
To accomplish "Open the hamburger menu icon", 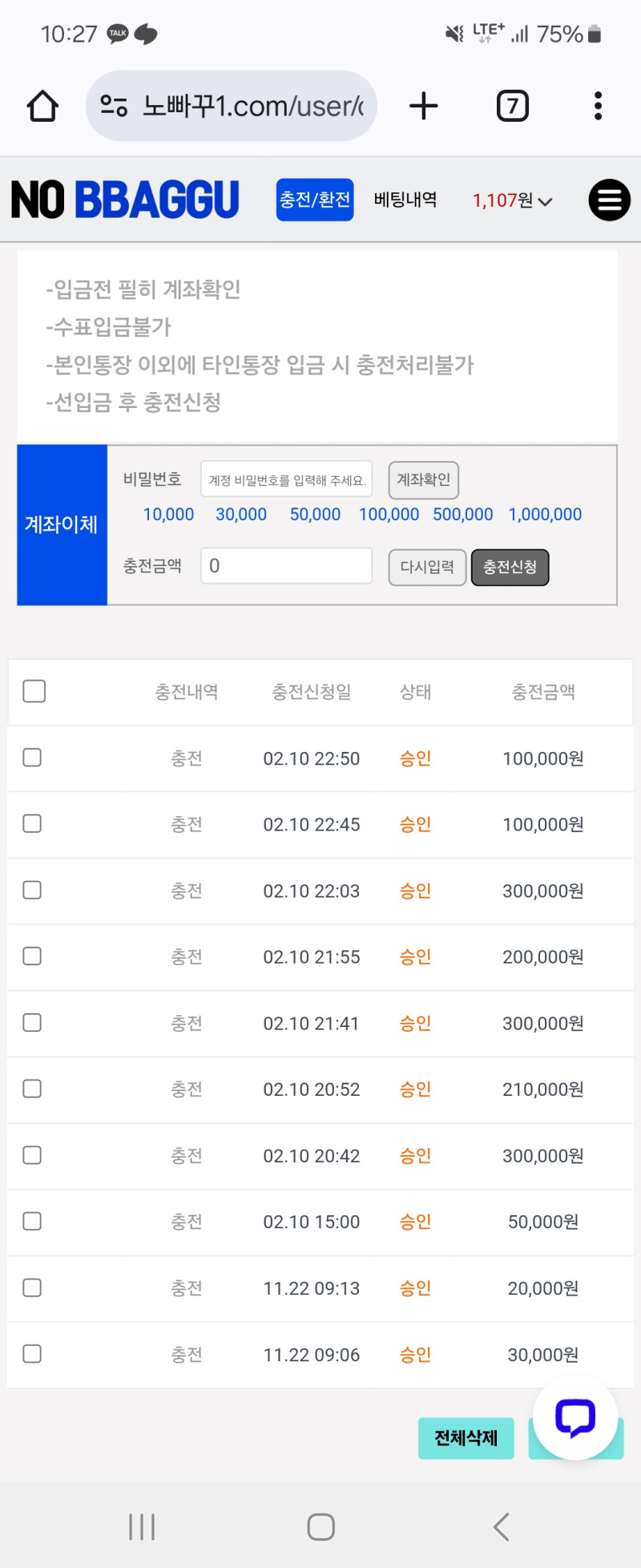I will click(x=609, y=200).
